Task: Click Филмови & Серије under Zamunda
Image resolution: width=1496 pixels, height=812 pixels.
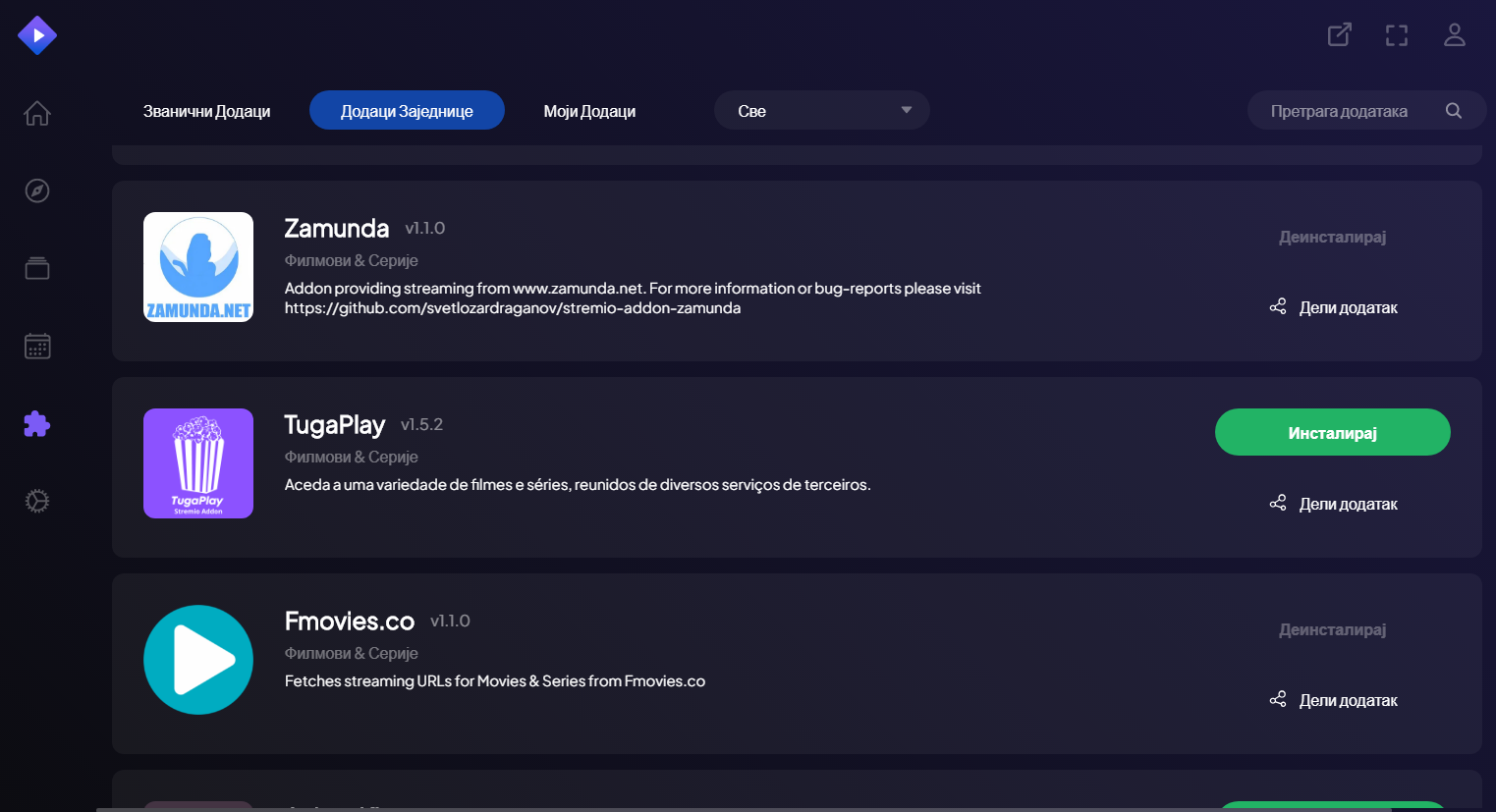Action: [x=352, y=260]
